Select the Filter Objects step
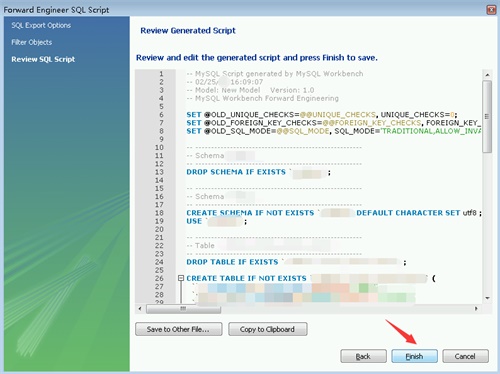Viewport: 500px width, 374px height. tap(32, 42)
